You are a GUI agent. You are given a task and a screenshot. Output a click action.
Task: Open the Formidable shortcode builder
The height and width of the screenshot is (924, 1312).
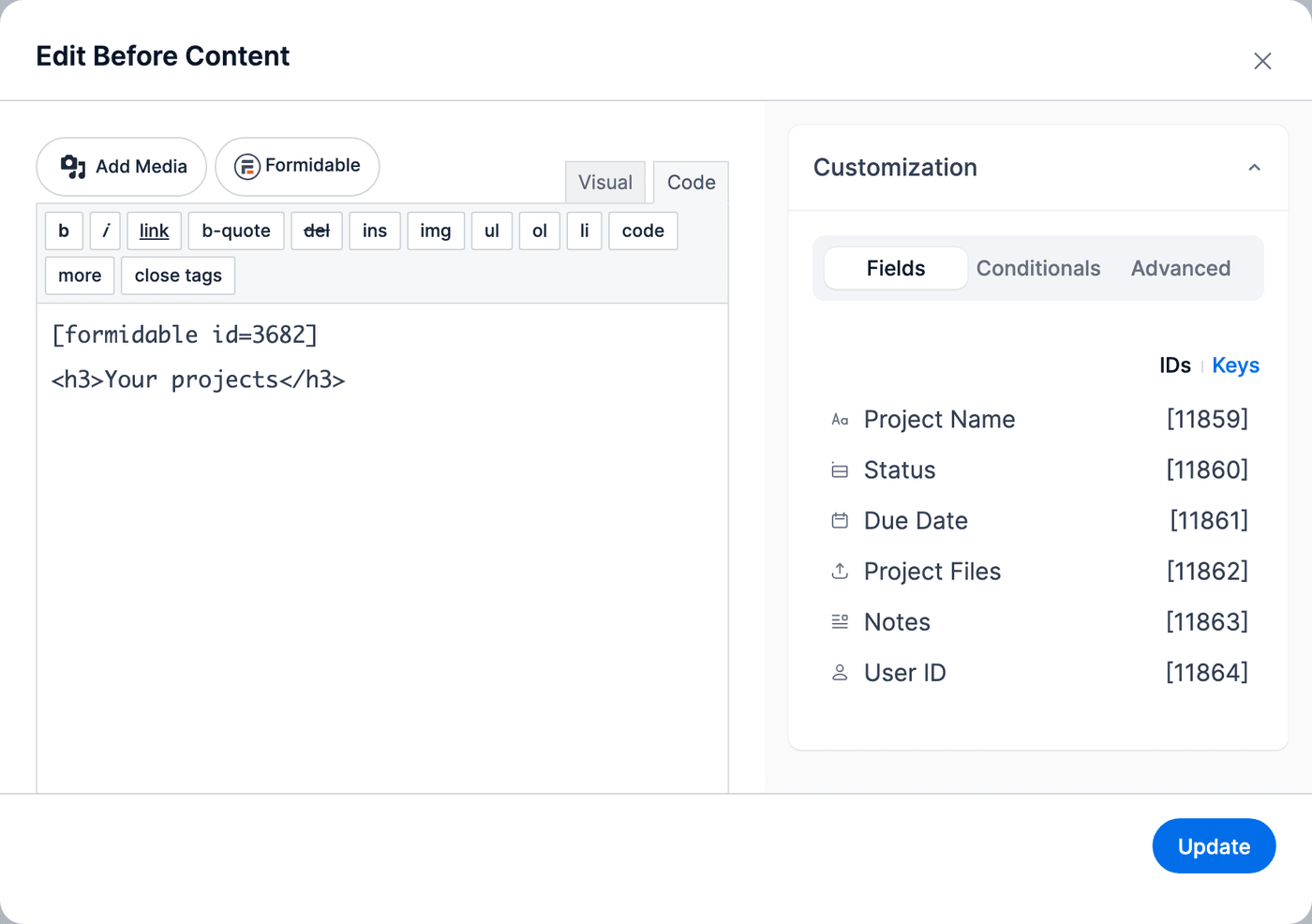(x=297, y=167)
